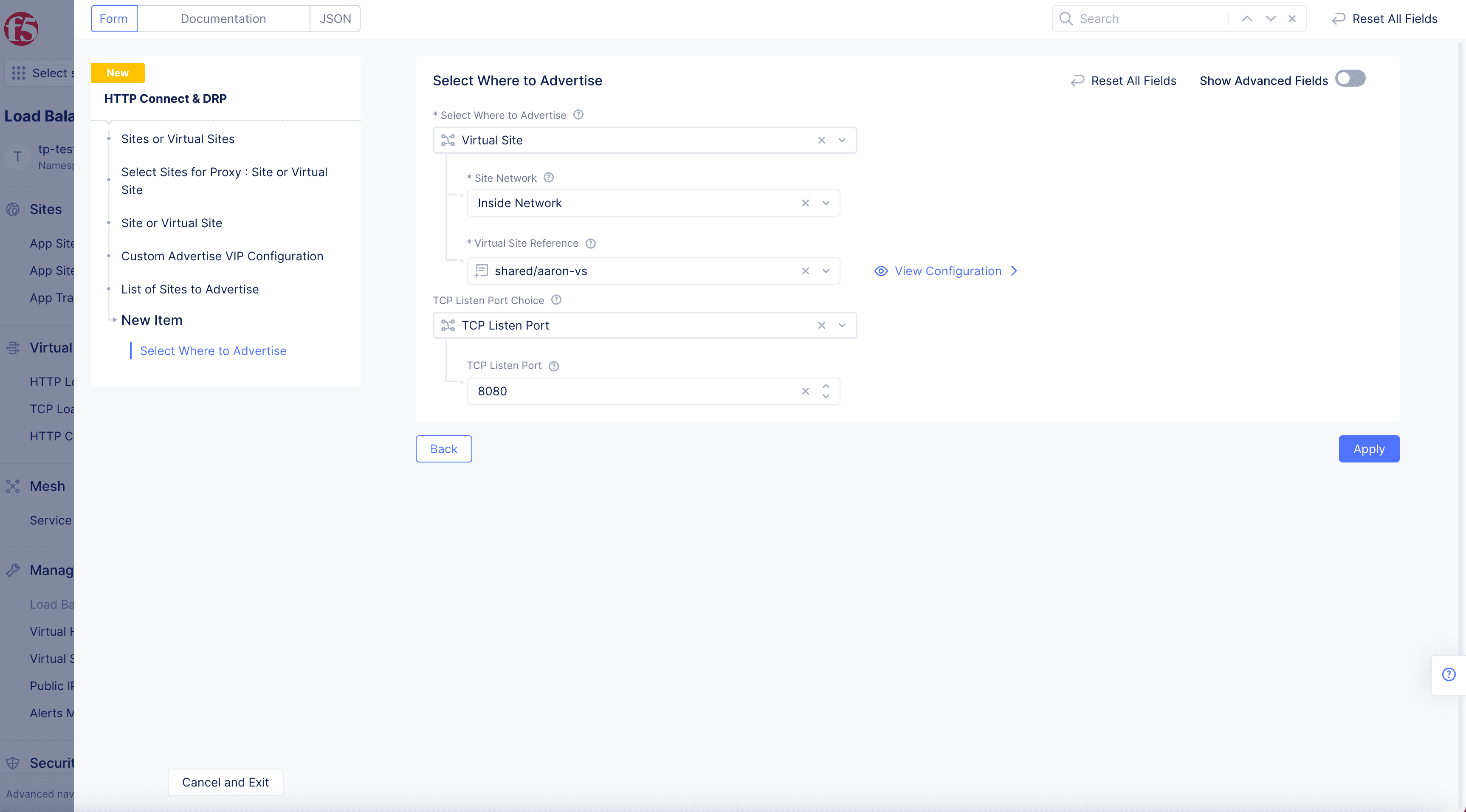Viewport: 1466px width, 812px height.
Task: Clear the Inside Network selection
Action: [x=805, y=203]
